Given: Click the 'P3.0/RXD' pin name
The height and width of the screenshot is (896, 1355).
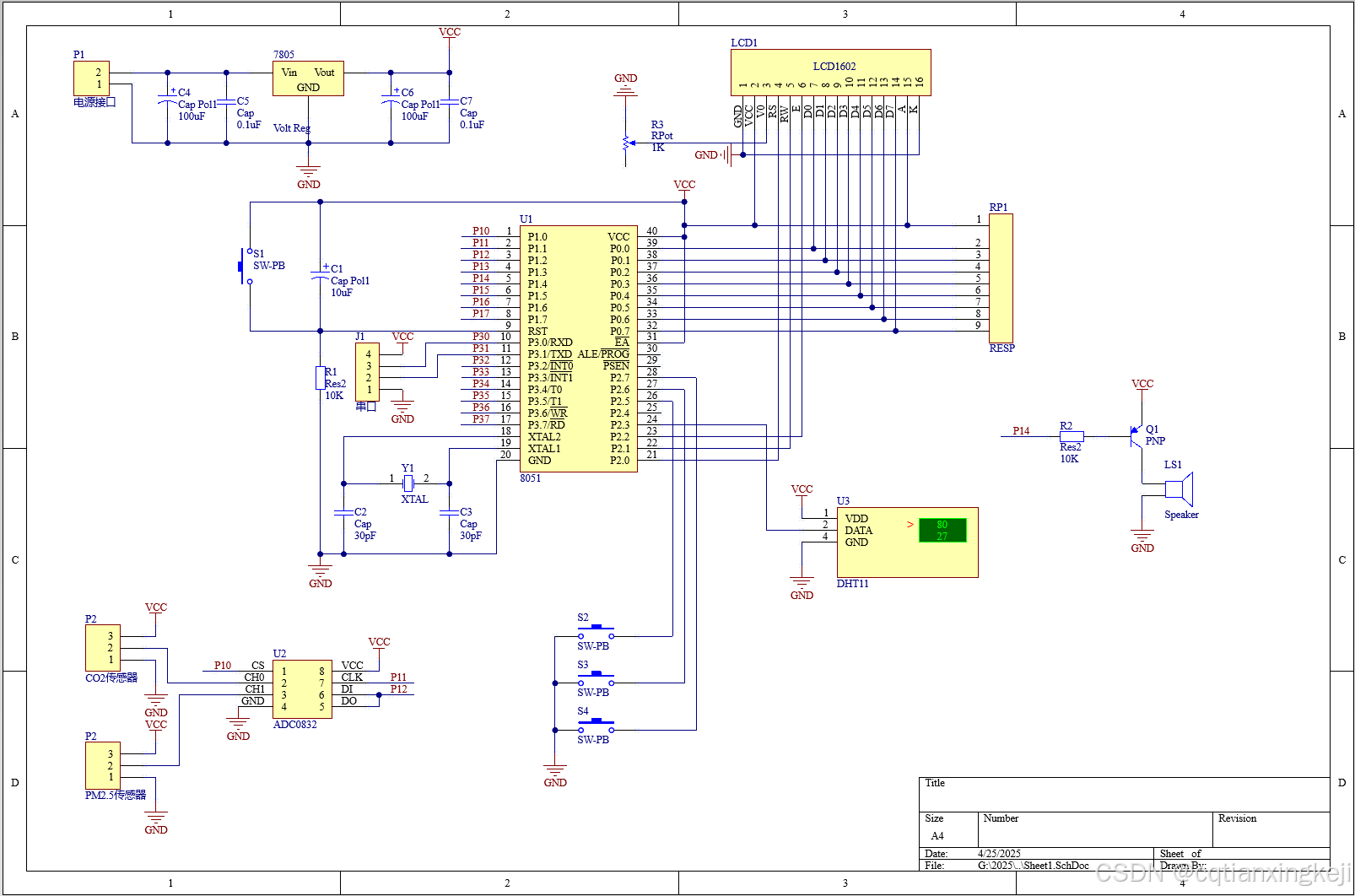Looking at the screenshot, I should pos(550,342).
